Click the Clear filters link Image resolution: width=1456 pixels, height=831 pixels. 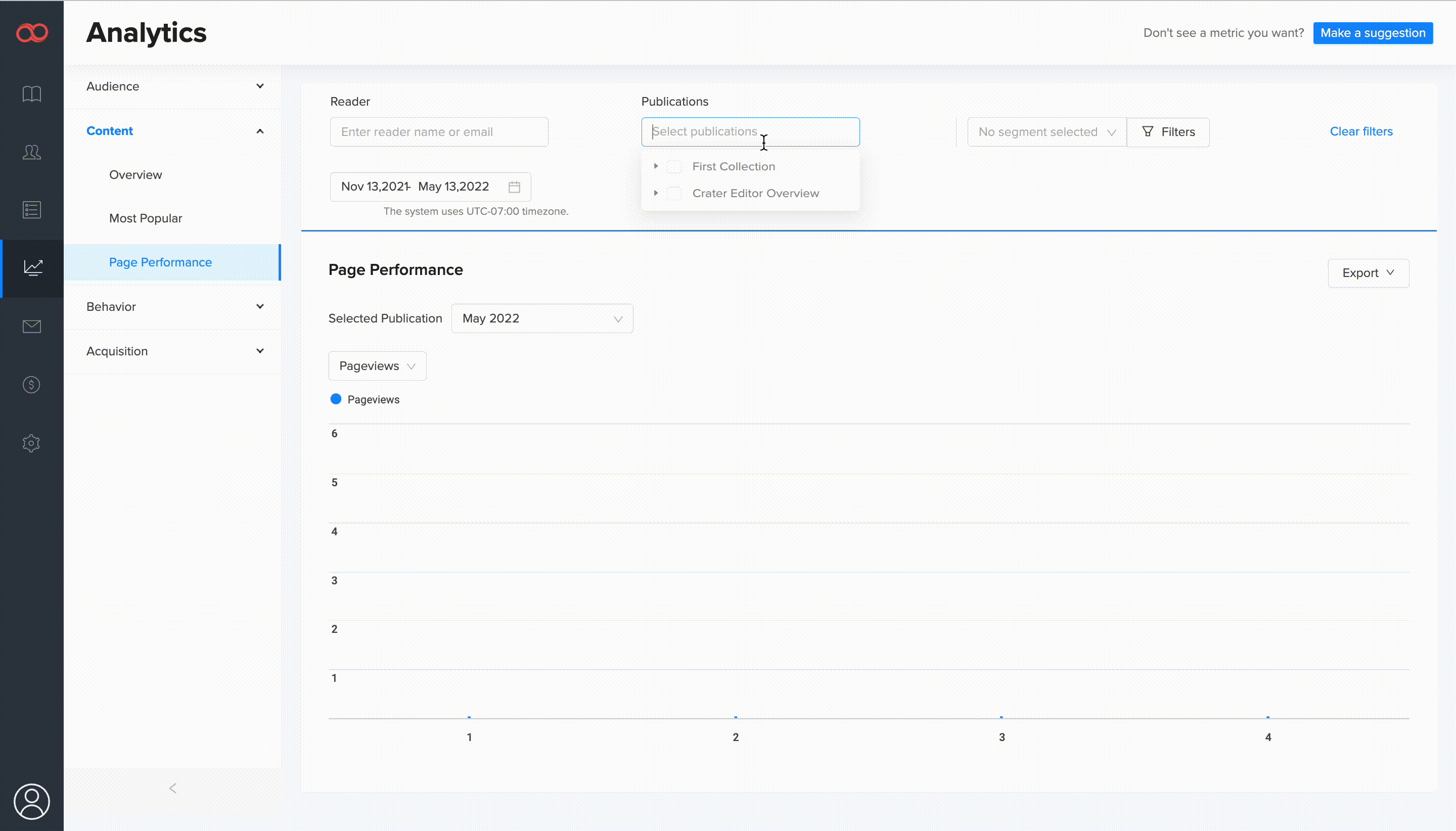pyautogui.click(x=1360, y=131)
